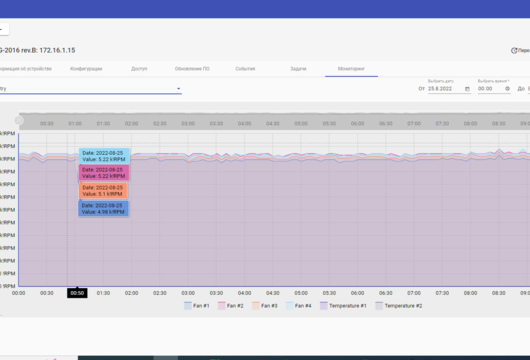Image resolution: width=530 pixels, height=360 pixels.
Task: Click the start time field showing 00:00
Action: pyautogui.click(x=494, y=89)
